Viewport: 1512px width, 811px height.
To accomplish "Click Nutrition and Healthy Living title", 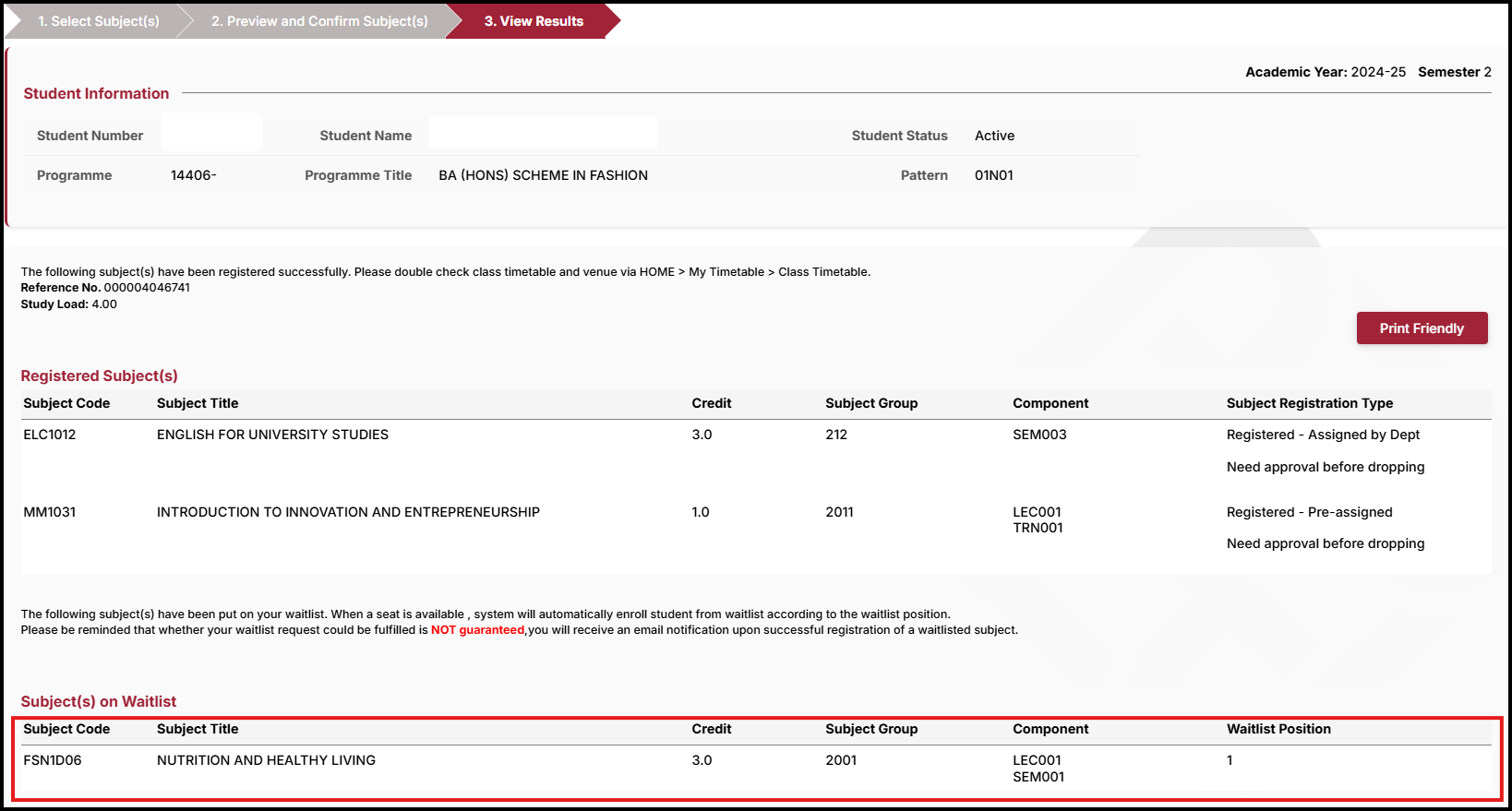I will coord(266,760).
